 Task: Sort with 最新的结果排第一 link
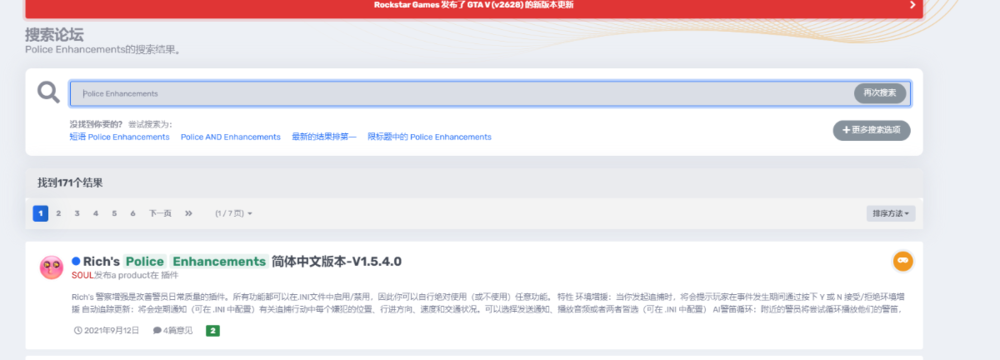tap(323, 137)
